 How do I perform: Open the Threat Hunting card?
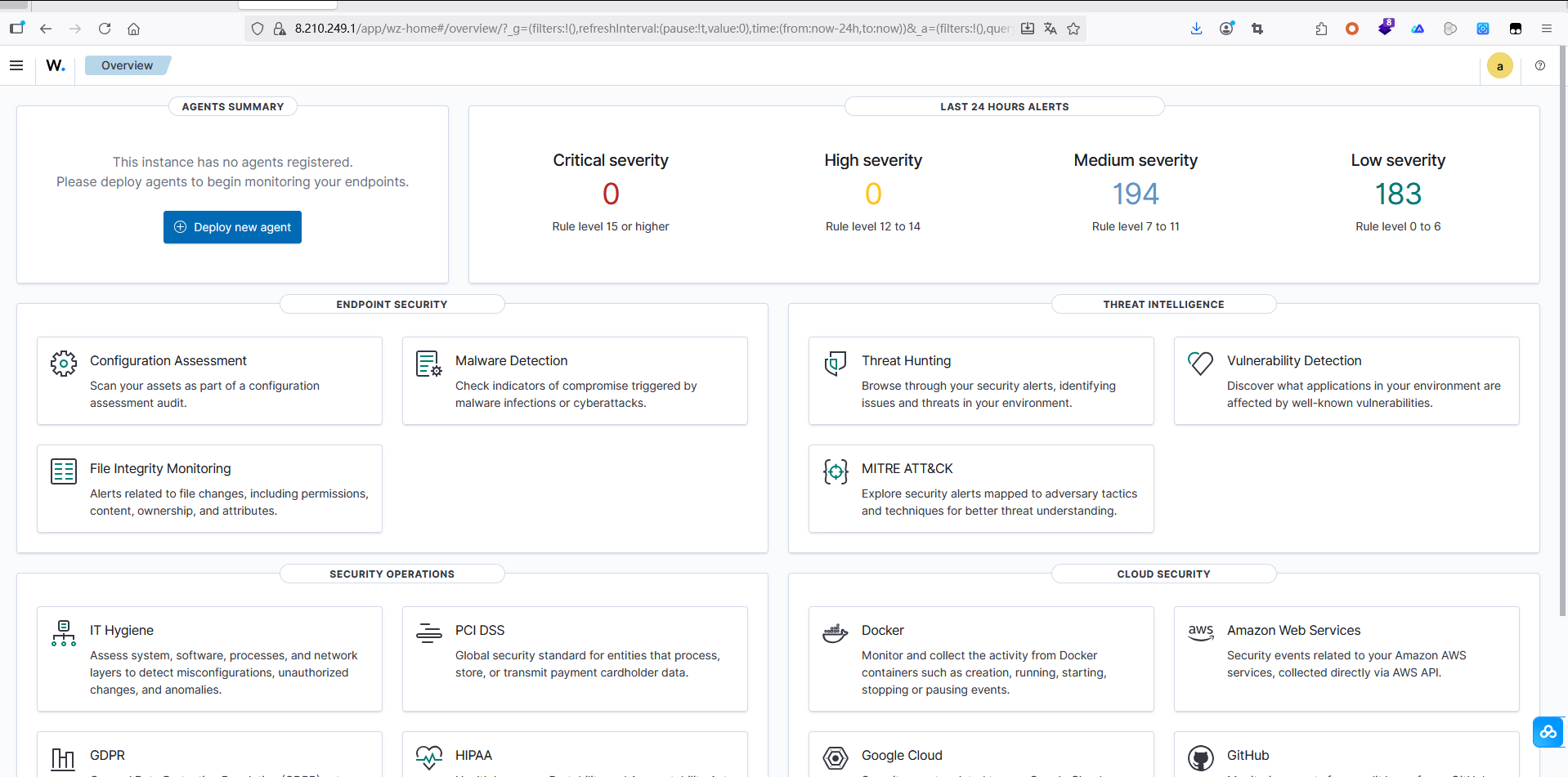pyautogui.click(x=980, y=381)
